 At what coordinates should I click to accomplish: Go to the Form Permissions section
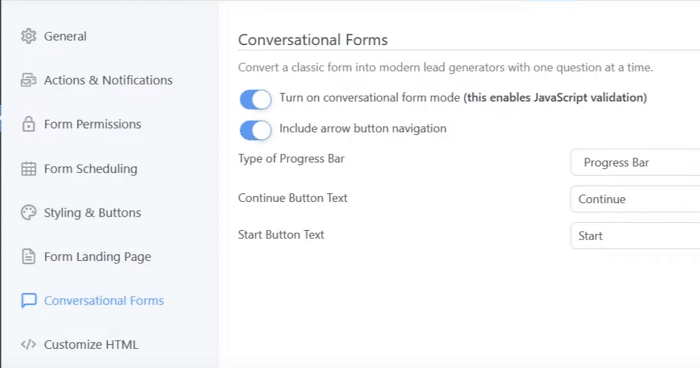coord(92,124)
